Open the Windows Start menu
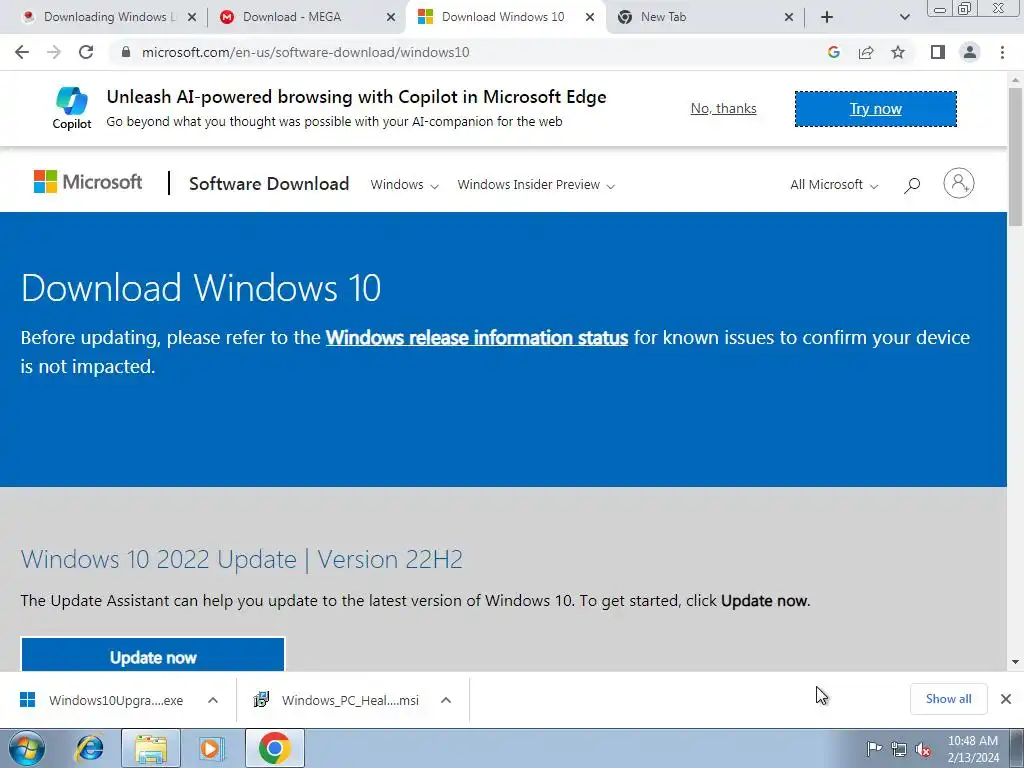The image size is (1024, 768). (x=26, y=748)
